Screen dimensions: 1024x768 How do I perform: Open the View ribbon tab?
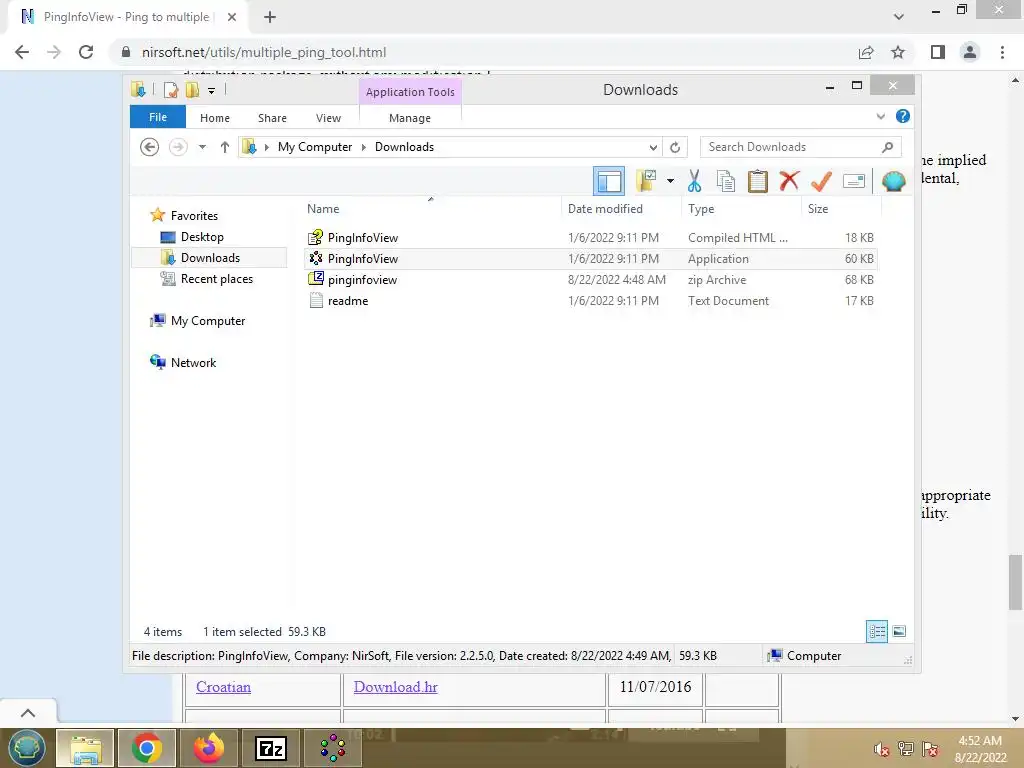(x=328, y=118)
